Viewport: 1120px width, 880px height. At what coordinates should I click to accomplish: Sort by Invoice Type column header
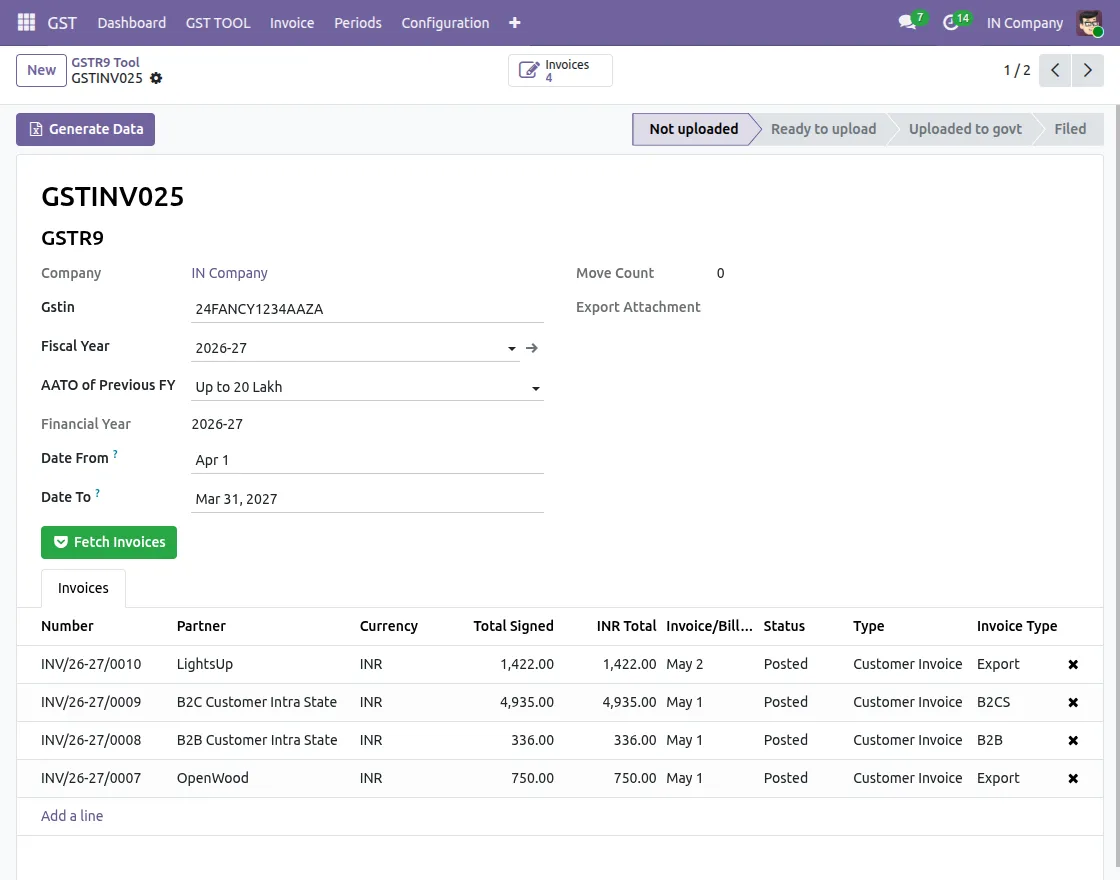(x=1017, y=626)
